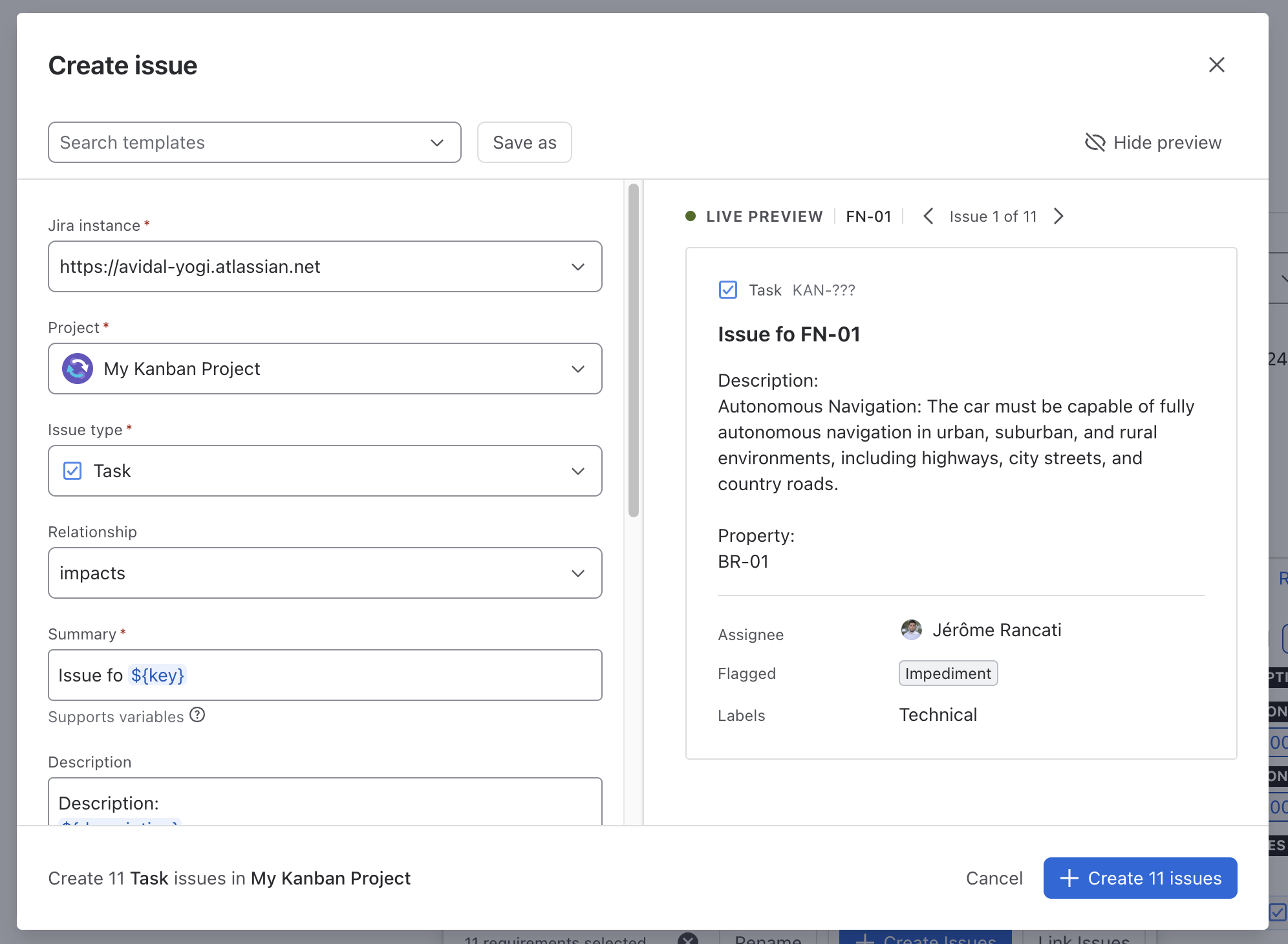Image resolution: width=1288 pixels, height=944 pixels.
Task: Click inside the Description text area
Action: click(325, 802)
